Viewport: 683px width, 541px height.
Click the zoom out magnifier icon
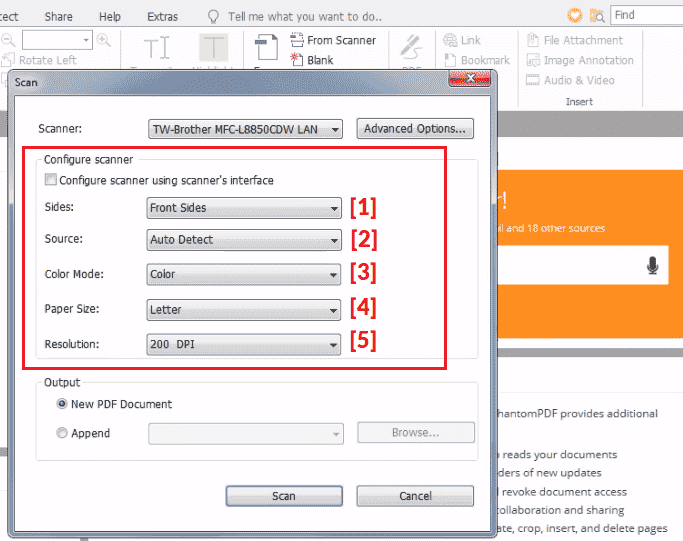[x=8, y=41]
